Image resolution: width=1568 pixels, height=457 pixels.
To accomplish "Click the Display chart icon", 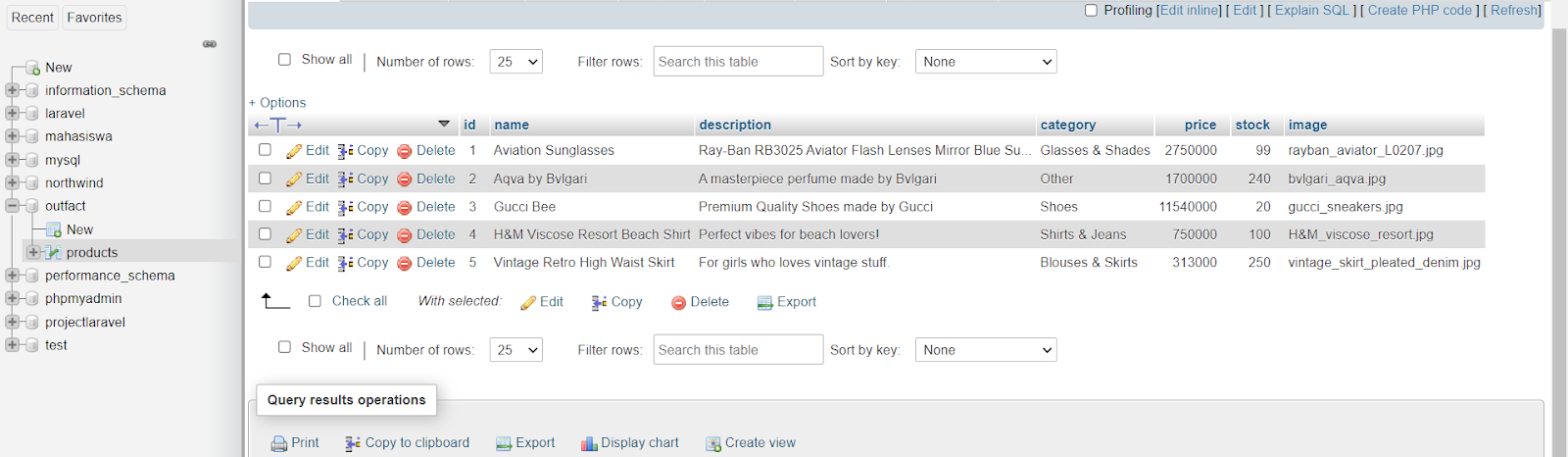I will point(589,443).
